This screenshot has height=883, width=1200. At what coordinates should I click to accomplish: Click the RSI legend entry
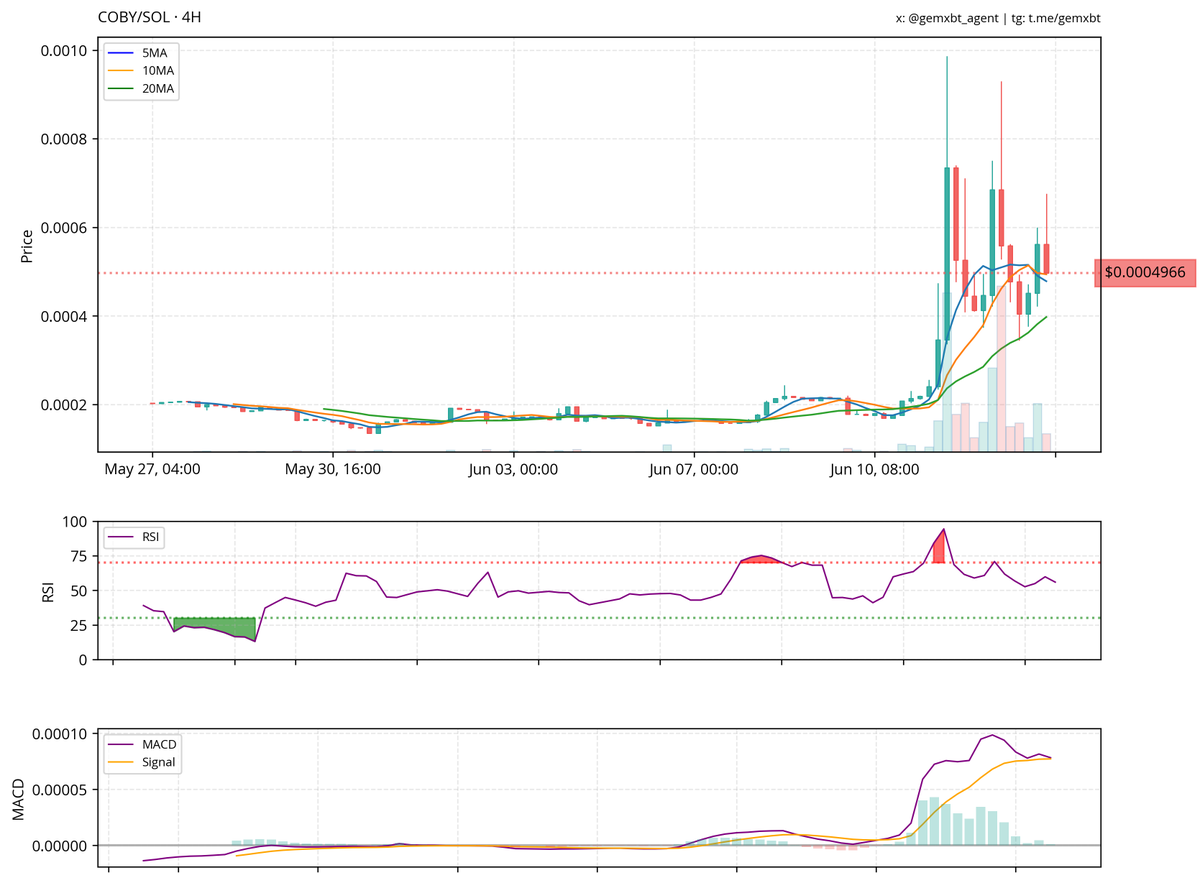tap(134, 537)
